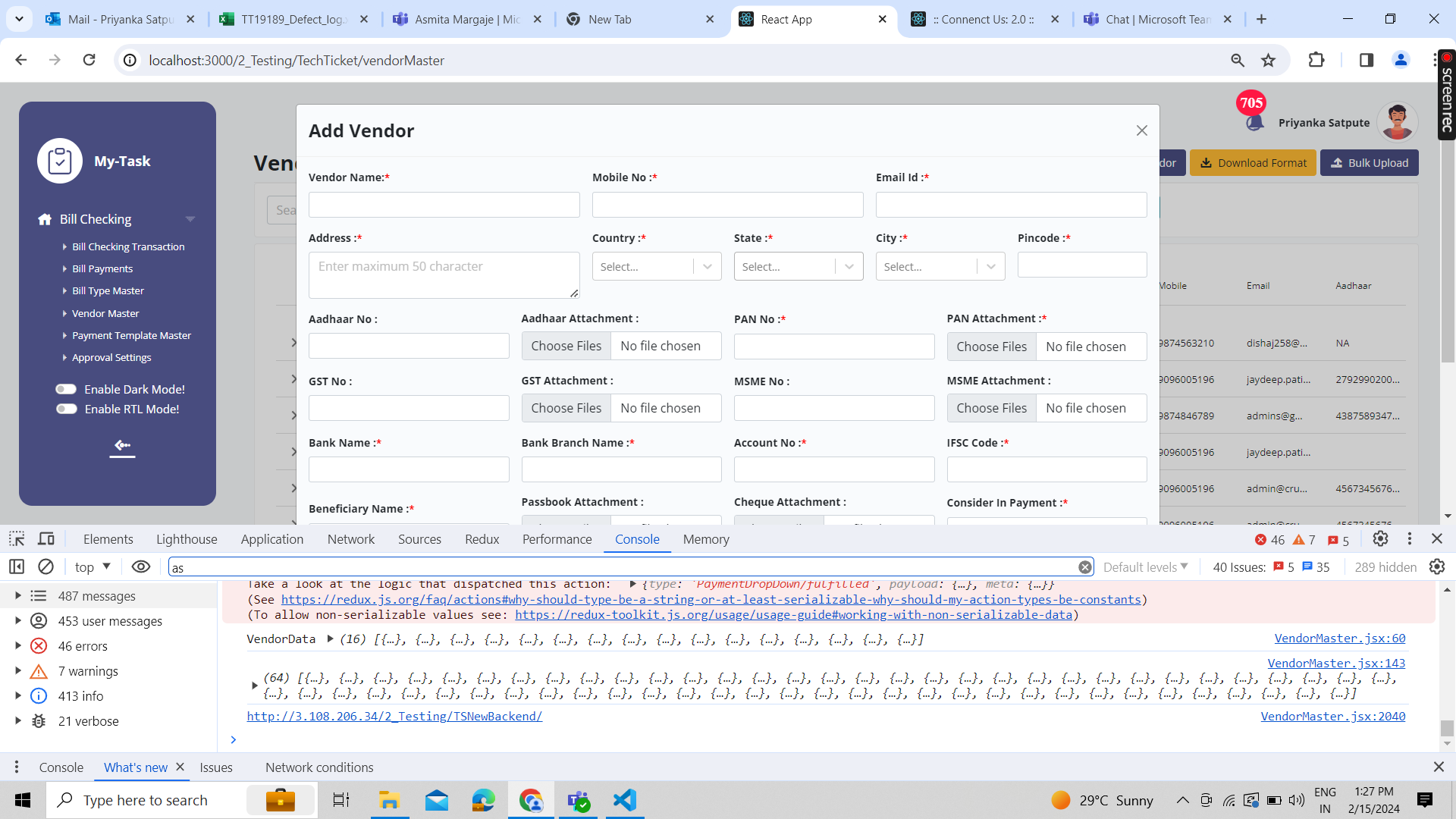
Task: Click the Download Format button
Action: (1253, 163)
